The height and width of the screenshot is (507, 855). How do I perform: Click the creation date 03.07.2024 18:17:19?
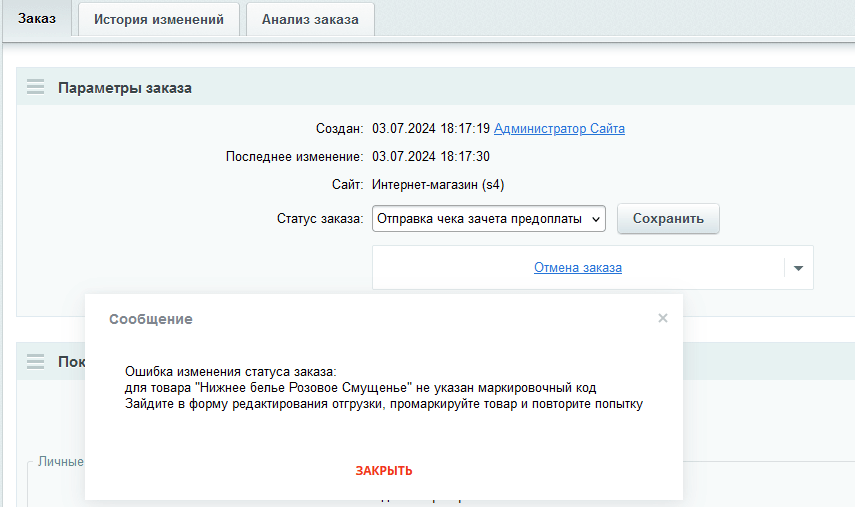[431, 129]
